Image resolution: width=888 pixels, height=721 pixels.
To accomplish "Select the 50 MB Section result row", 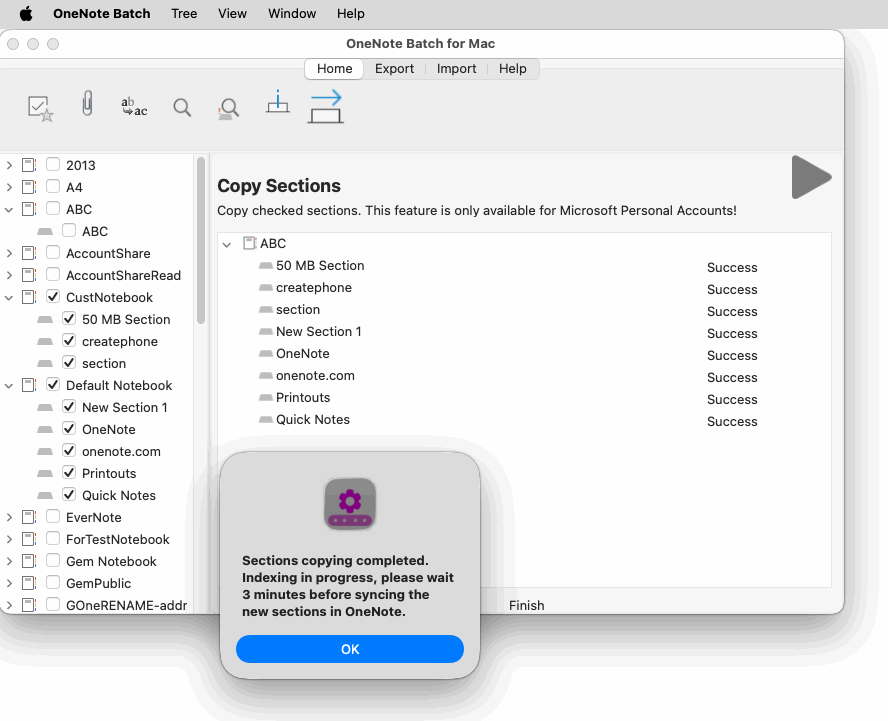I will [320, 266].
